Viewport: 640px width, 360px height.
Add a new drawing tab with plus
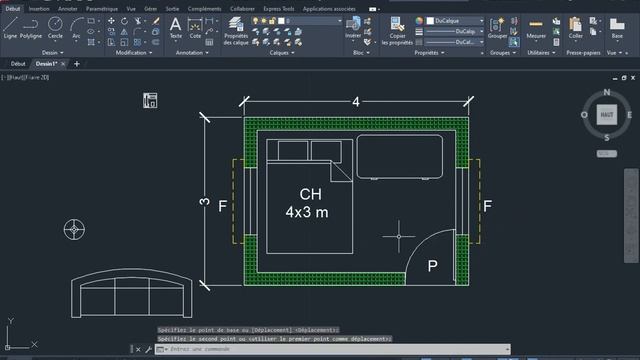(x=77, y=64)
